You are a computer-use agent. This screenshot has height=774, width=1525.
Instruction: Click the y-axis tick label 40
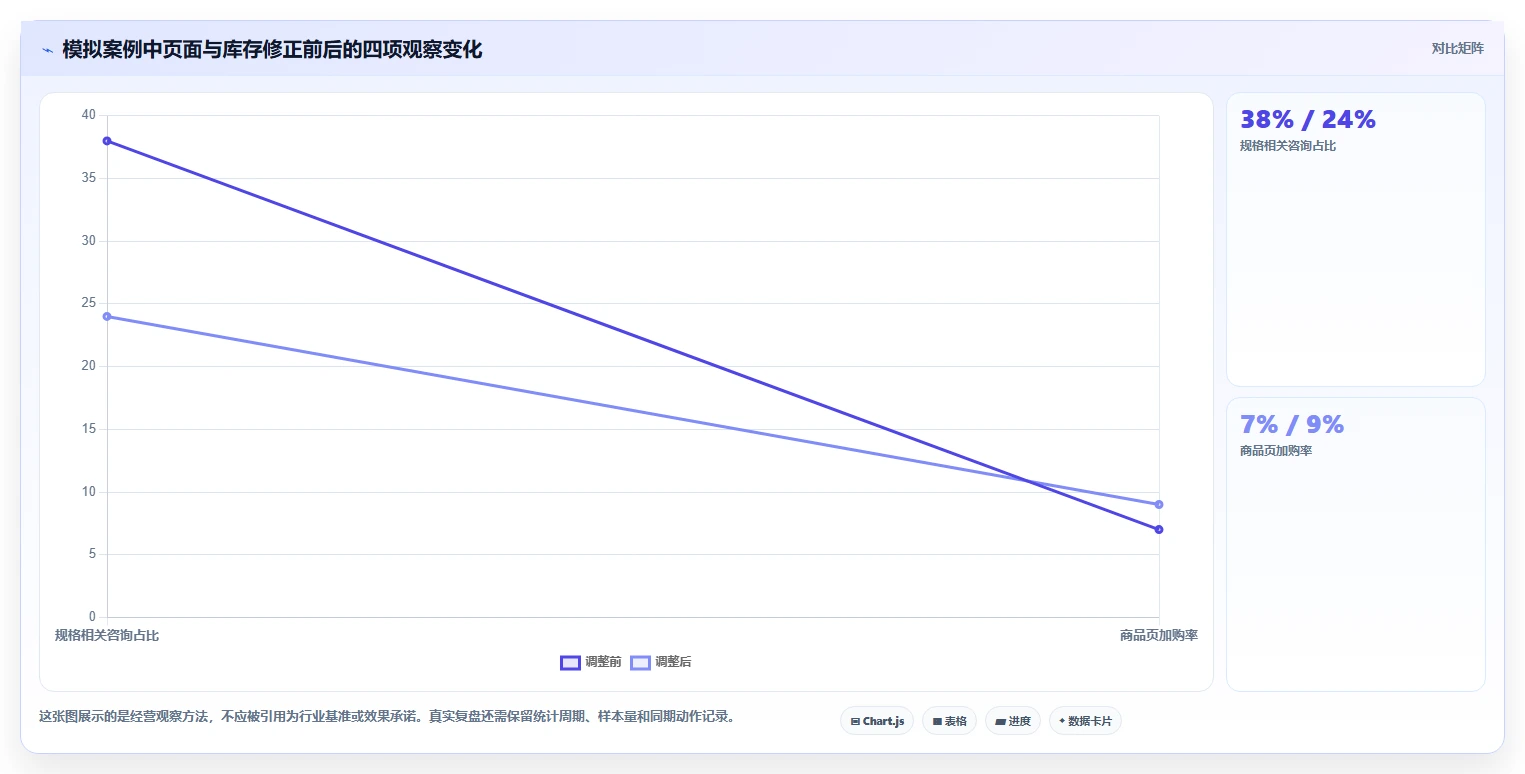click(89, 115)
